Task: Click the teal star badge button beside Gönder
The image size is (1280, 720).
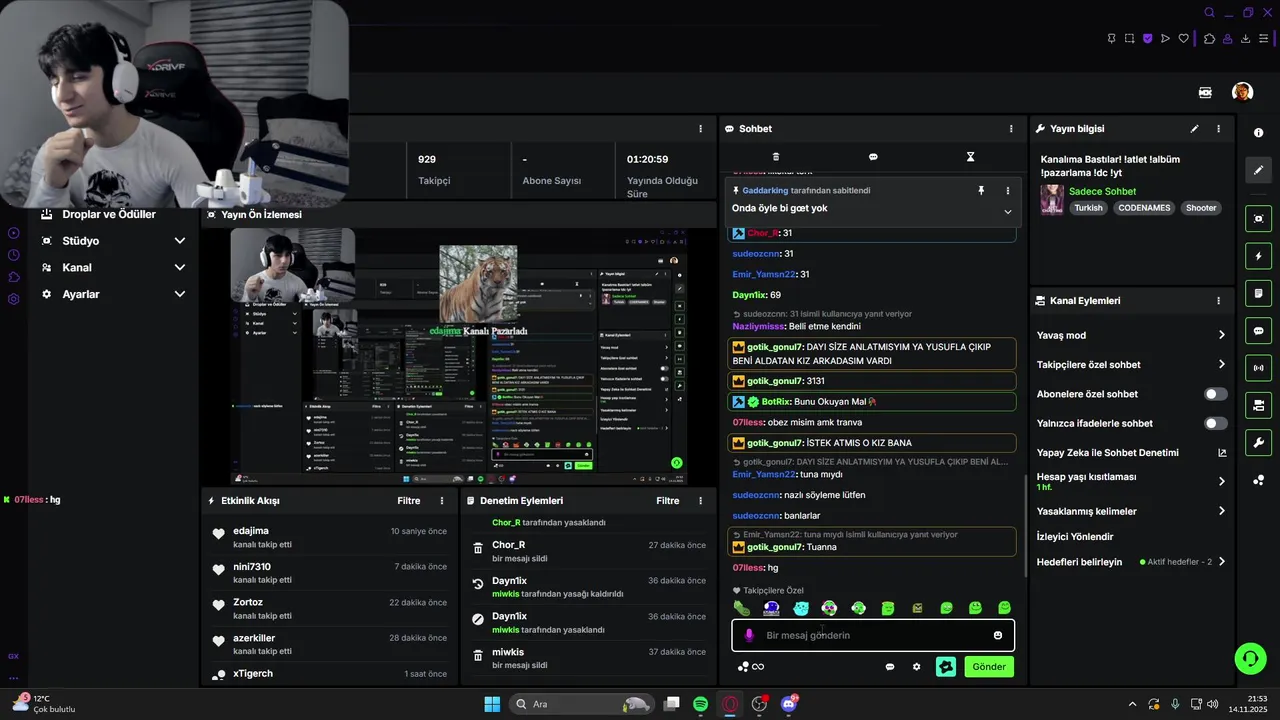Action: (946, 667)
